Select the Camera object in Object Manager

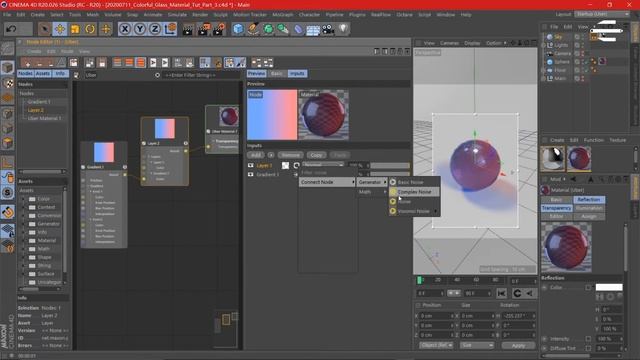(562, 53)
